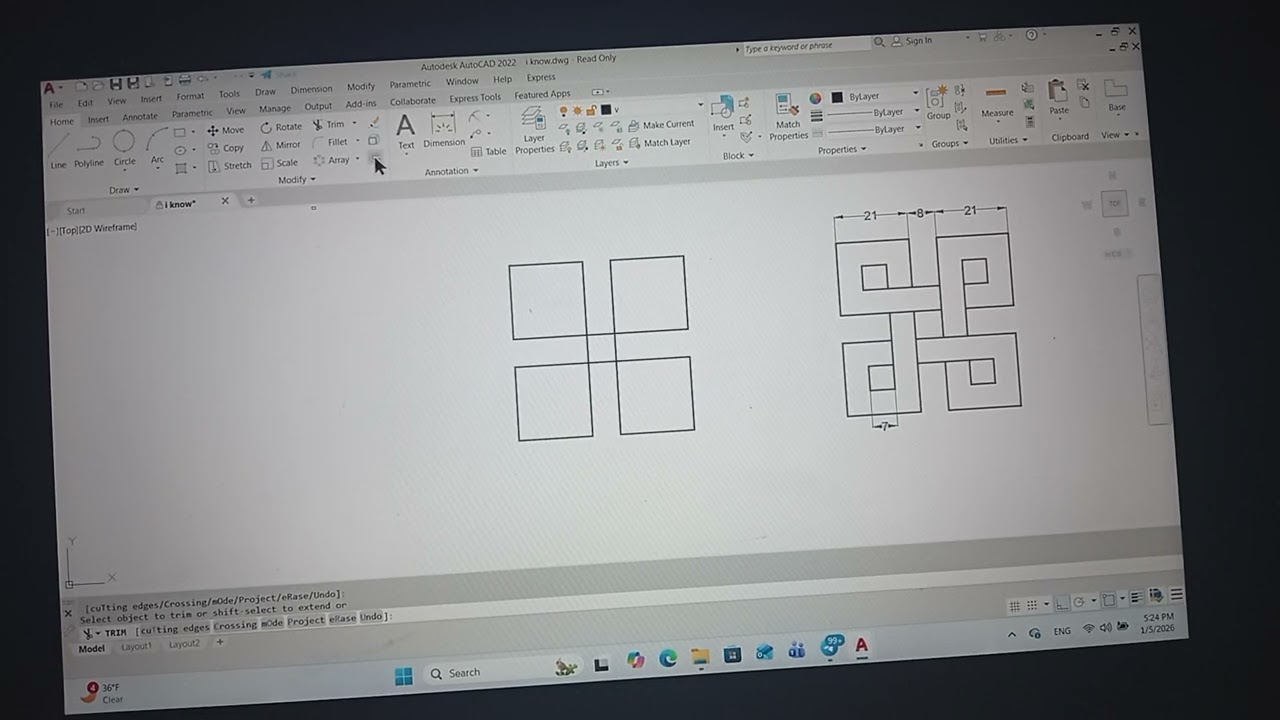Open Layer Properties manager
Screen dimensions: 1280x720
(534, 132)
